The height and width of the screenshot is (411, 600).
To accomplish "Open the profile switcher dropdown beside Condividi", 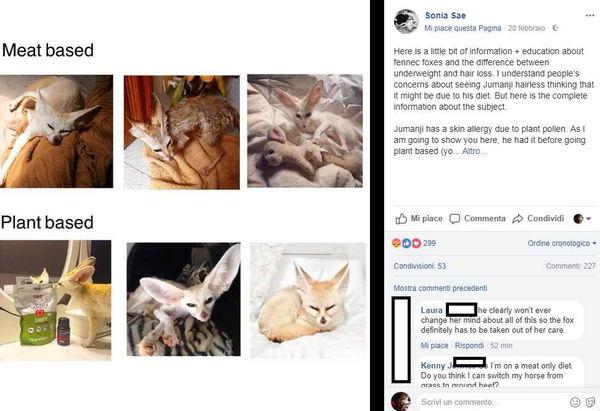I will tap(581, 218).
